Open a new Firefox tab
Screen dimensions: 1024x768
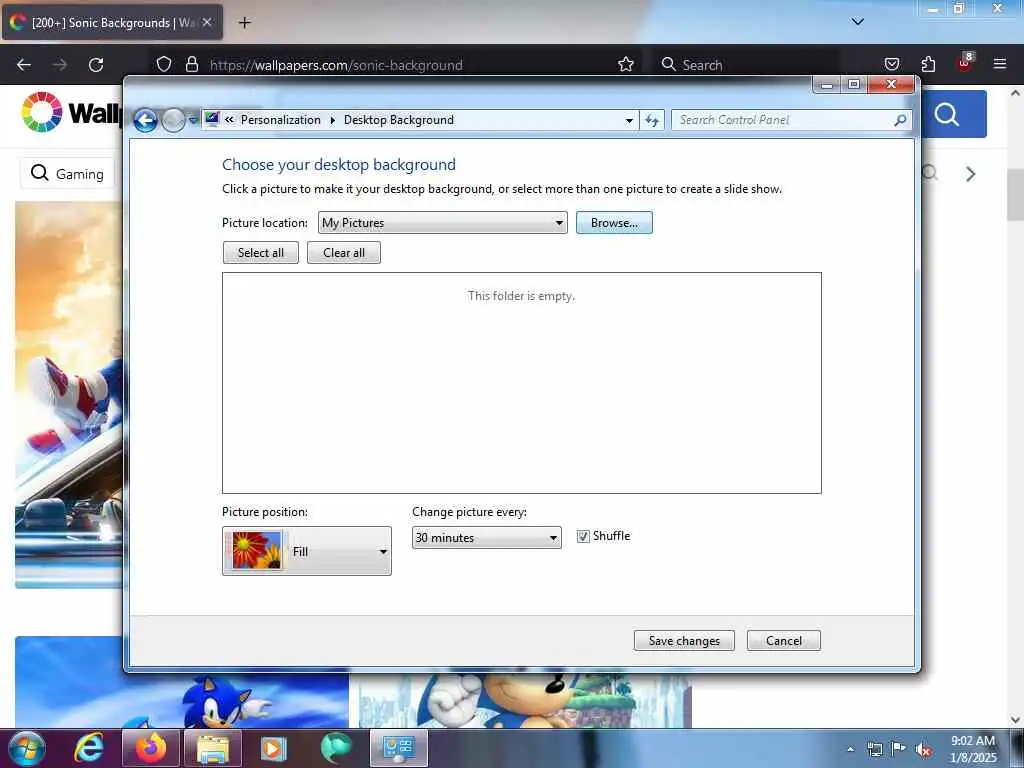(244, 23)
